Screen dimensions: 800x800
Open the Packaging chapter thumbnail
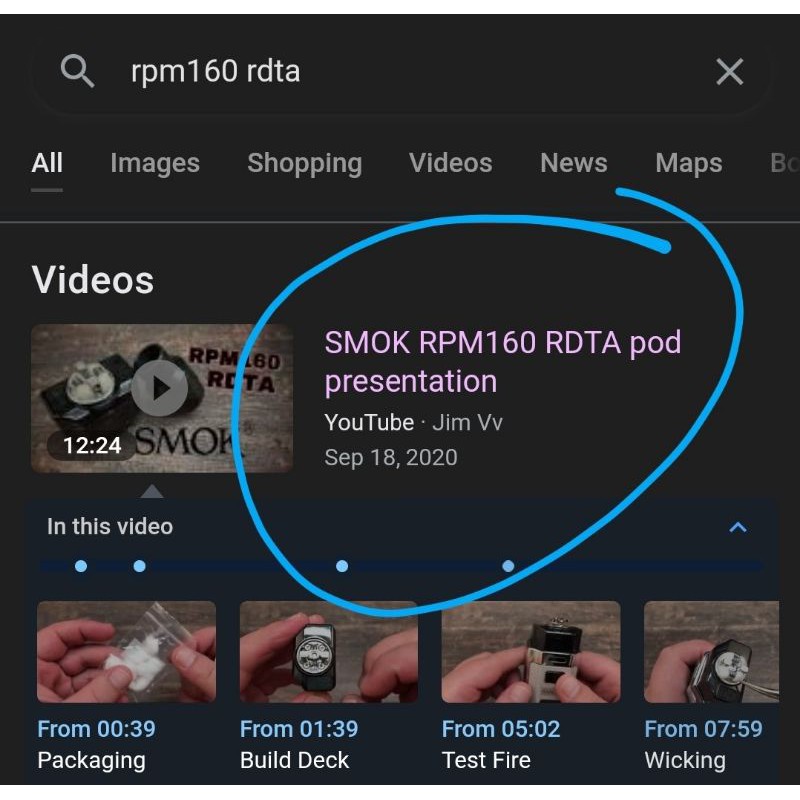pos(127,652)
